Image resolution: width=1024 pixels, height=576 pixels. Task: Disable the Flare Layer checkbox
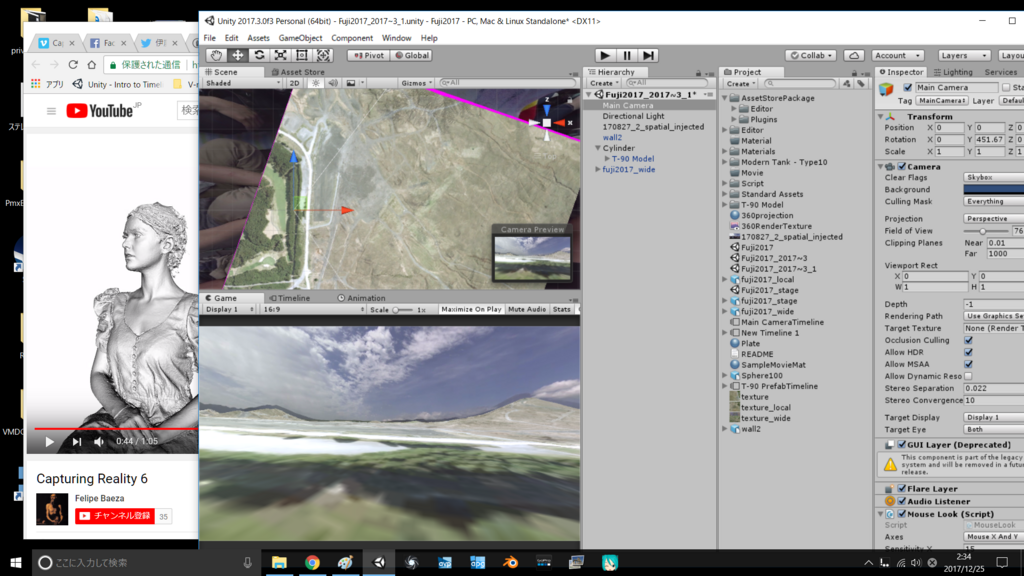point(902,488)
